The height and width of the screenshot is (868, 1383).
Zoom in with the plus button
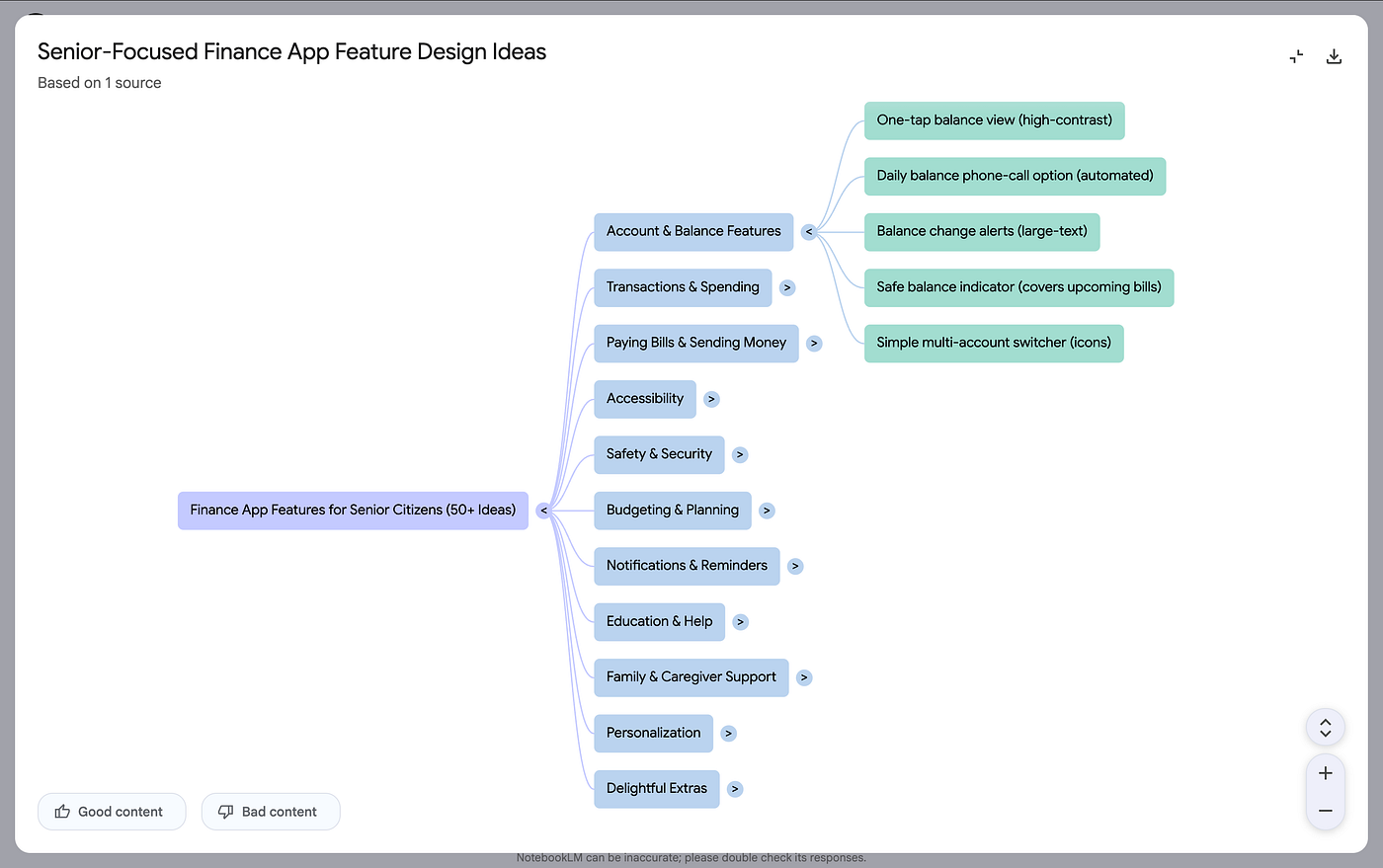point(1325,773)
